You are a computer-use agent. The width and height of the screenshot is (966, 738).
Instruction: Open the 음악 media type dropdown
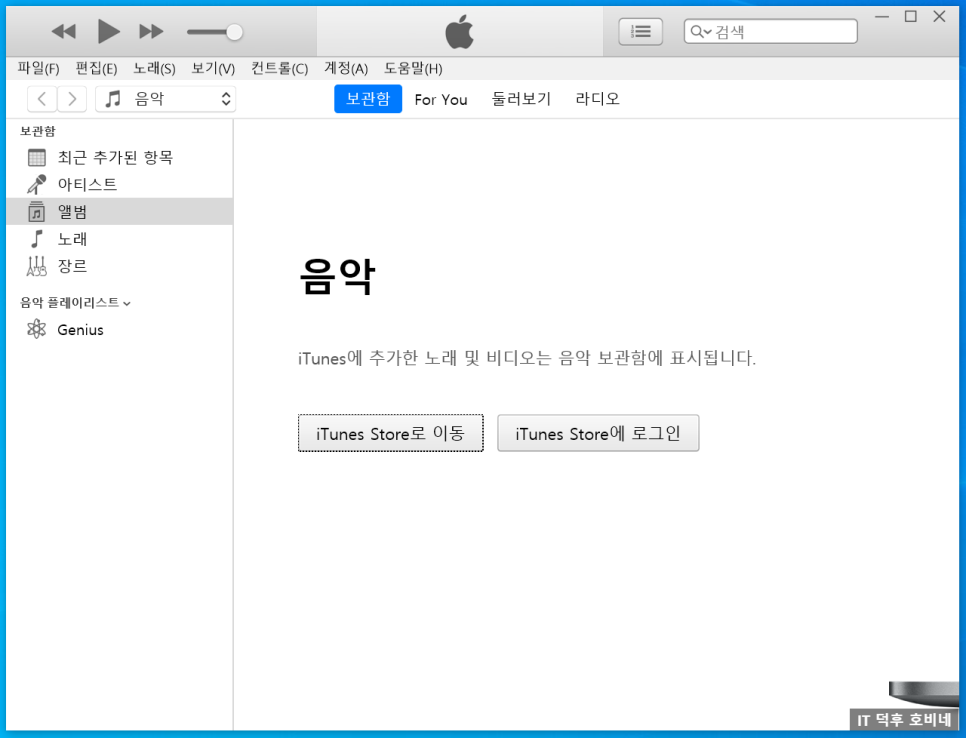(x=166, y=99)
